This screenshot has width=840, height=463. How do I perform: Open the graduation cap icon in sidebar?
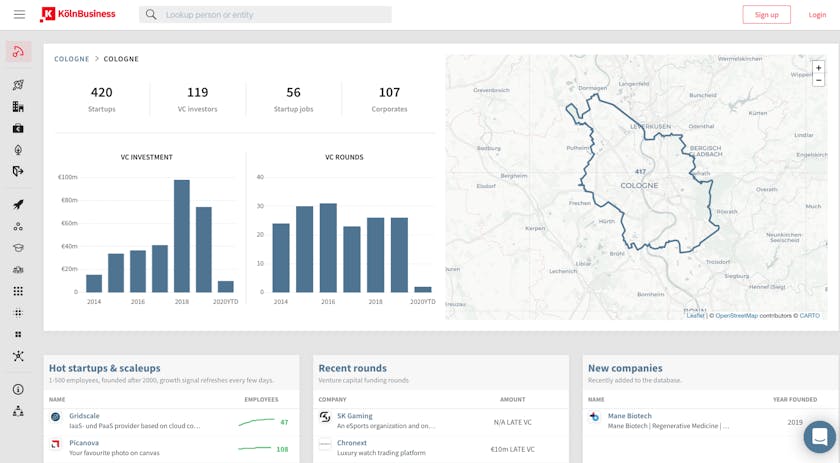(x=18, y=248)
